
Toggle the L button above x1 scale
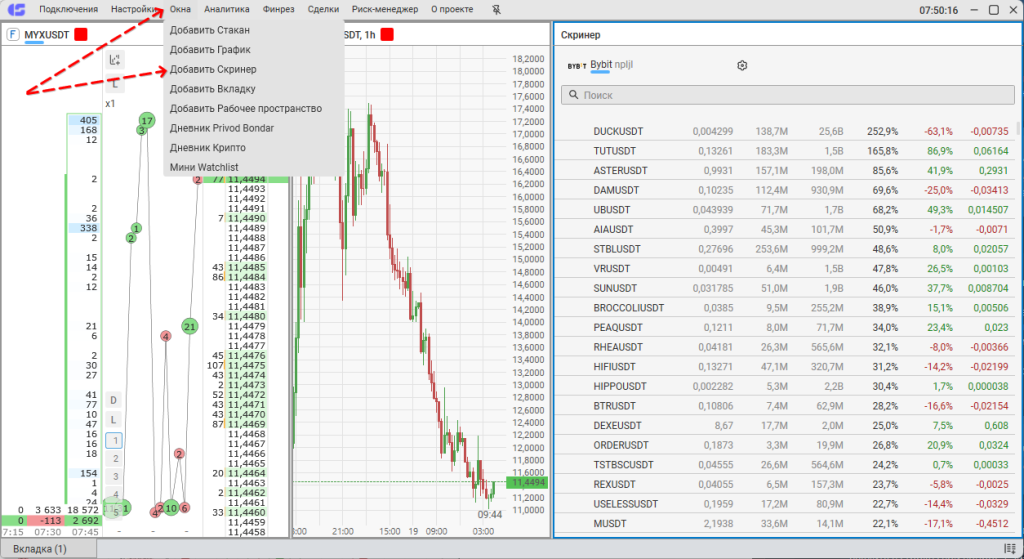(115, 84)
